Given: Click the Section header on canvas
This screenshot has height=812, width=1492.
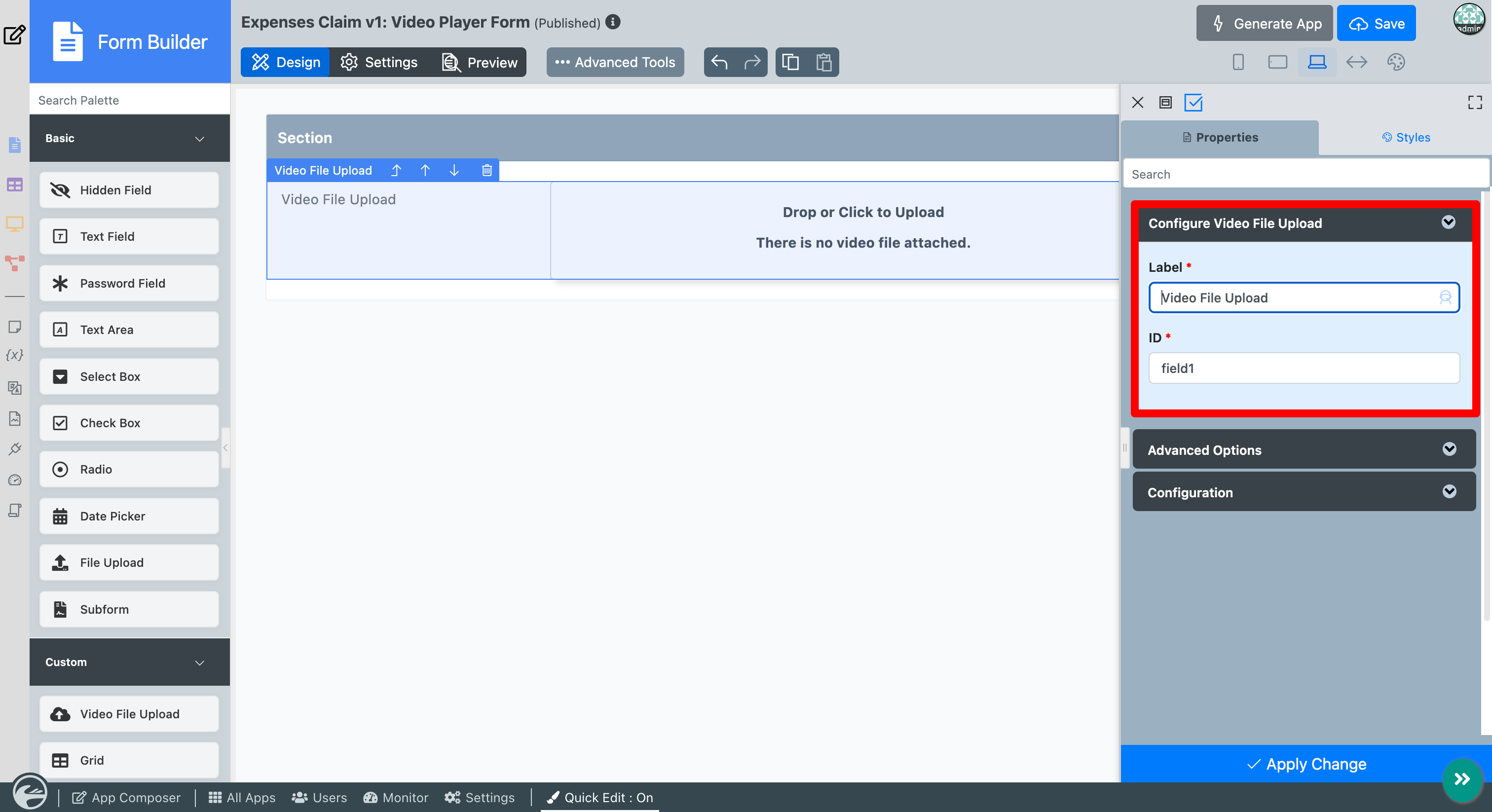Looking at the screenshot, I should [692, 138].
